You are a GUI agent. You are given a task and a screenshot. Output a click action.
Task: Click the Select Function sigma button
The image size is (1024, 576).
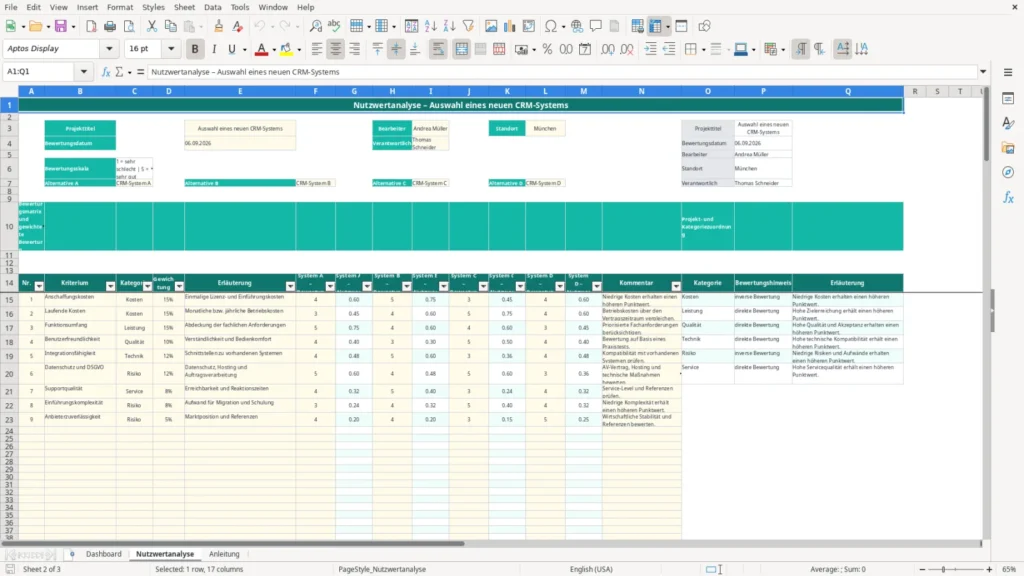coord(120,72)
